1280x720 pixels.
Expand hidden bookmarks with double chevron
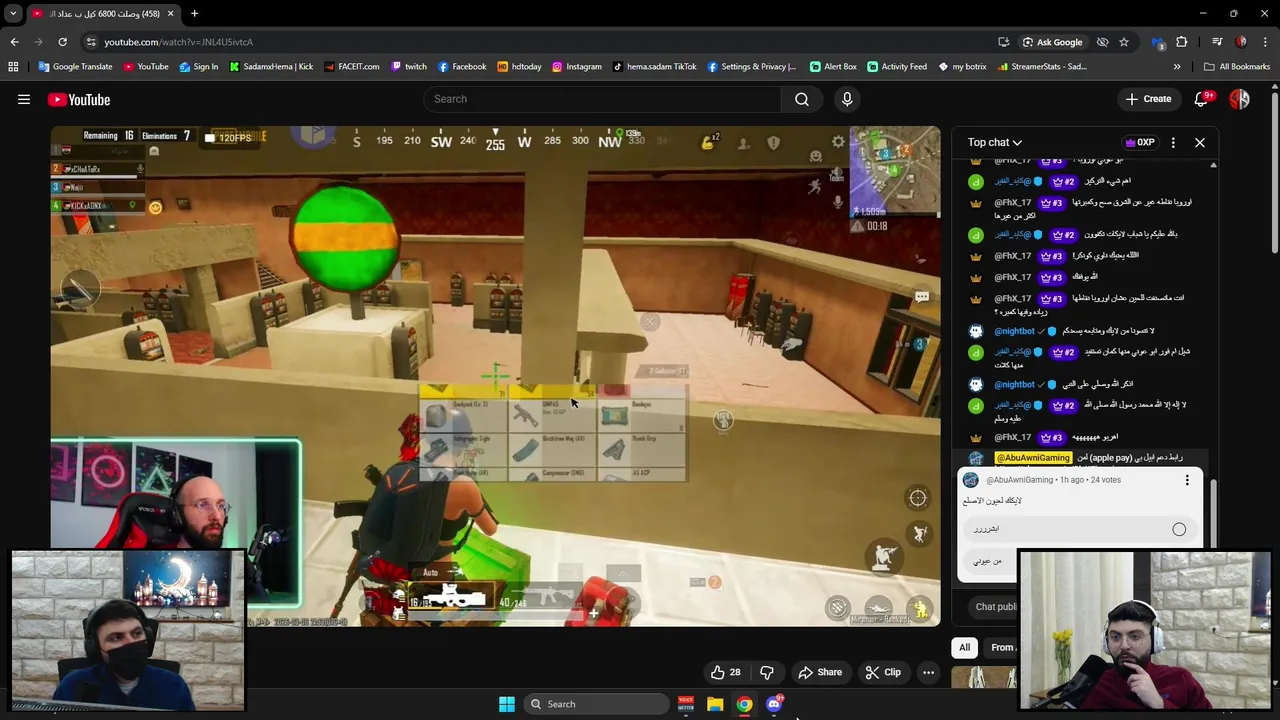click(1177, 67)
